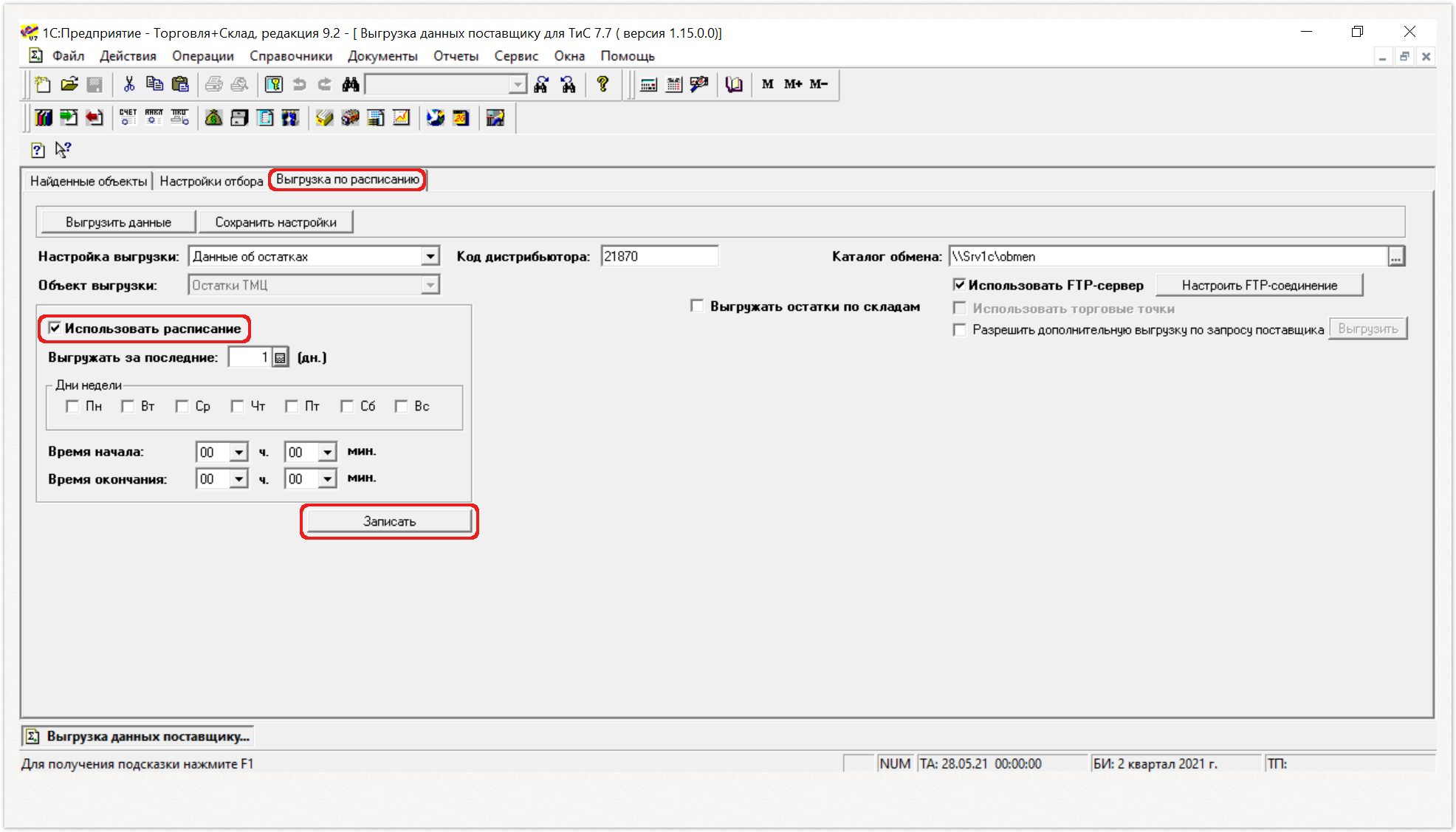The height and width of the screenshot is (832, 1456).
Task: Open the Сервис menu
Action: [x=516, y=56]
